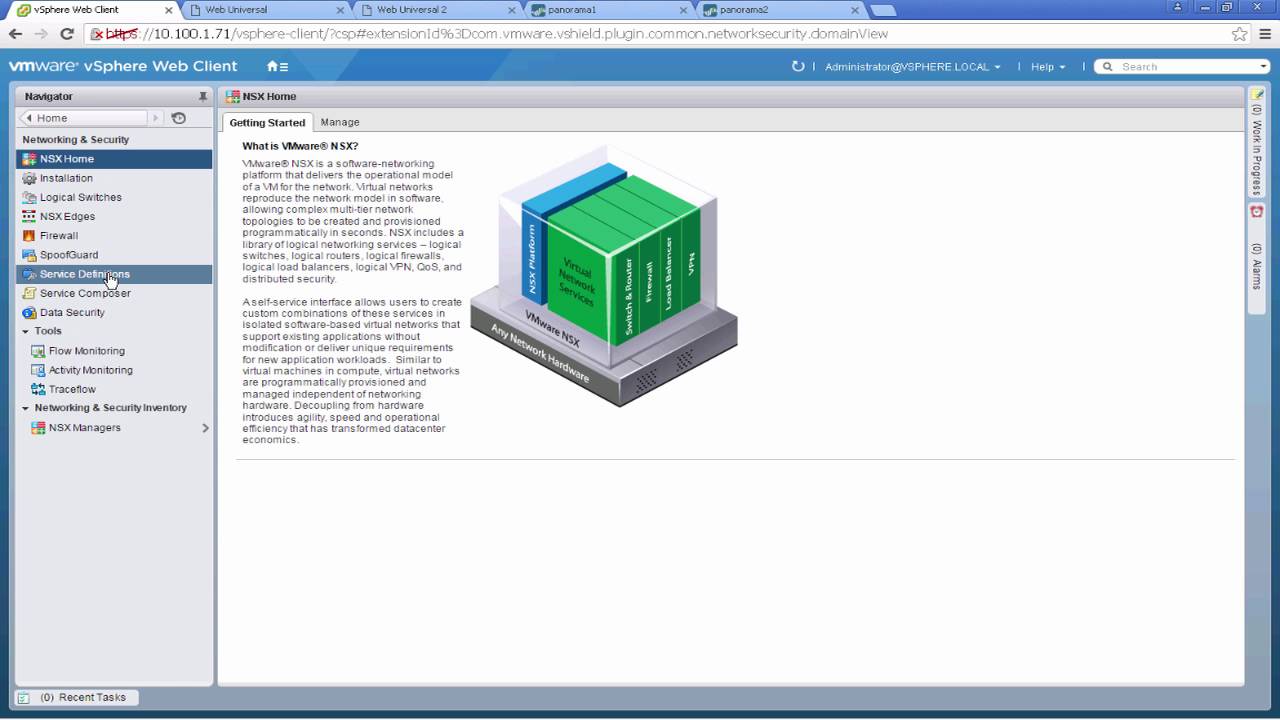
Task: Switch to the Web Universal 2 browser tab
Action: [436, 10]
